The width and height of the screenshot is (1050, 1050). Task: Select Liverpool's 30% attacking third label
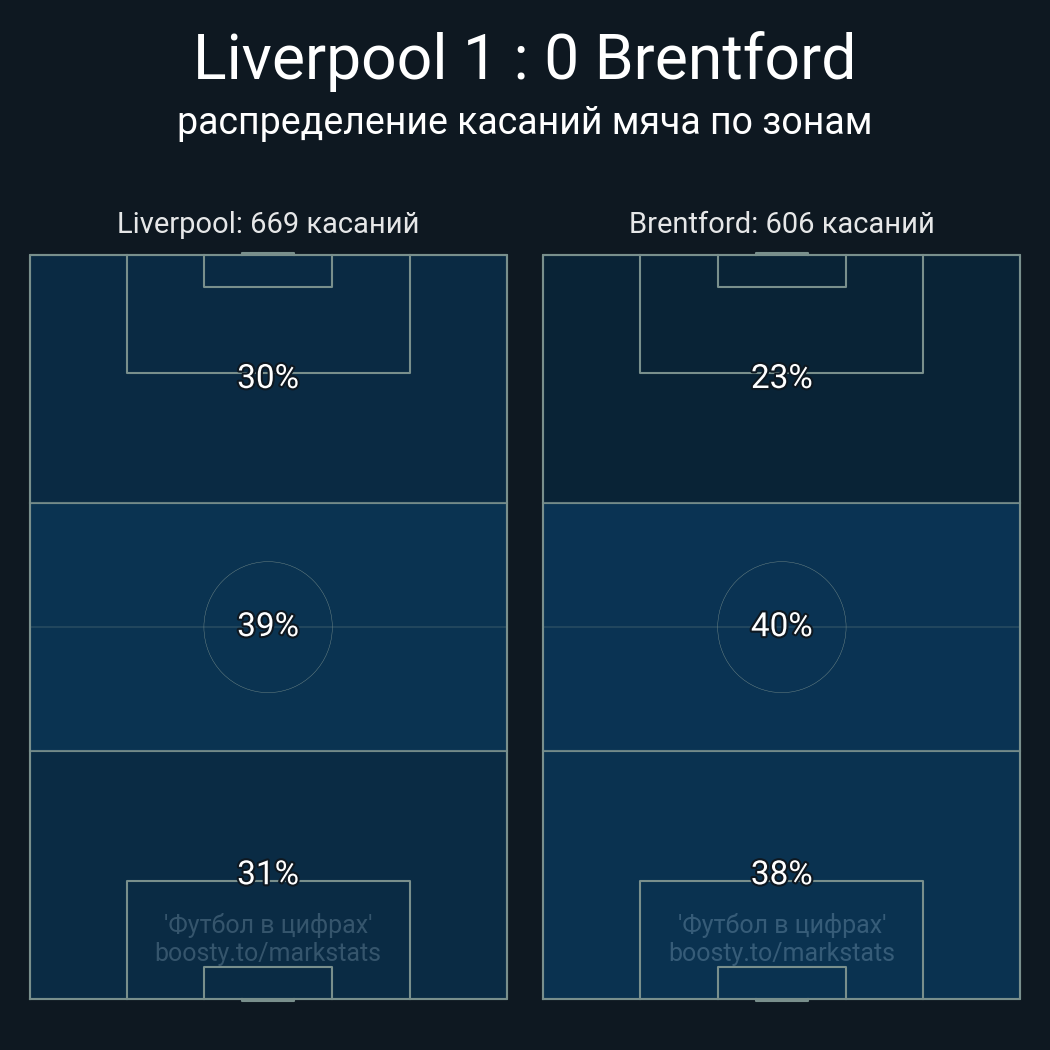[268, 377]
